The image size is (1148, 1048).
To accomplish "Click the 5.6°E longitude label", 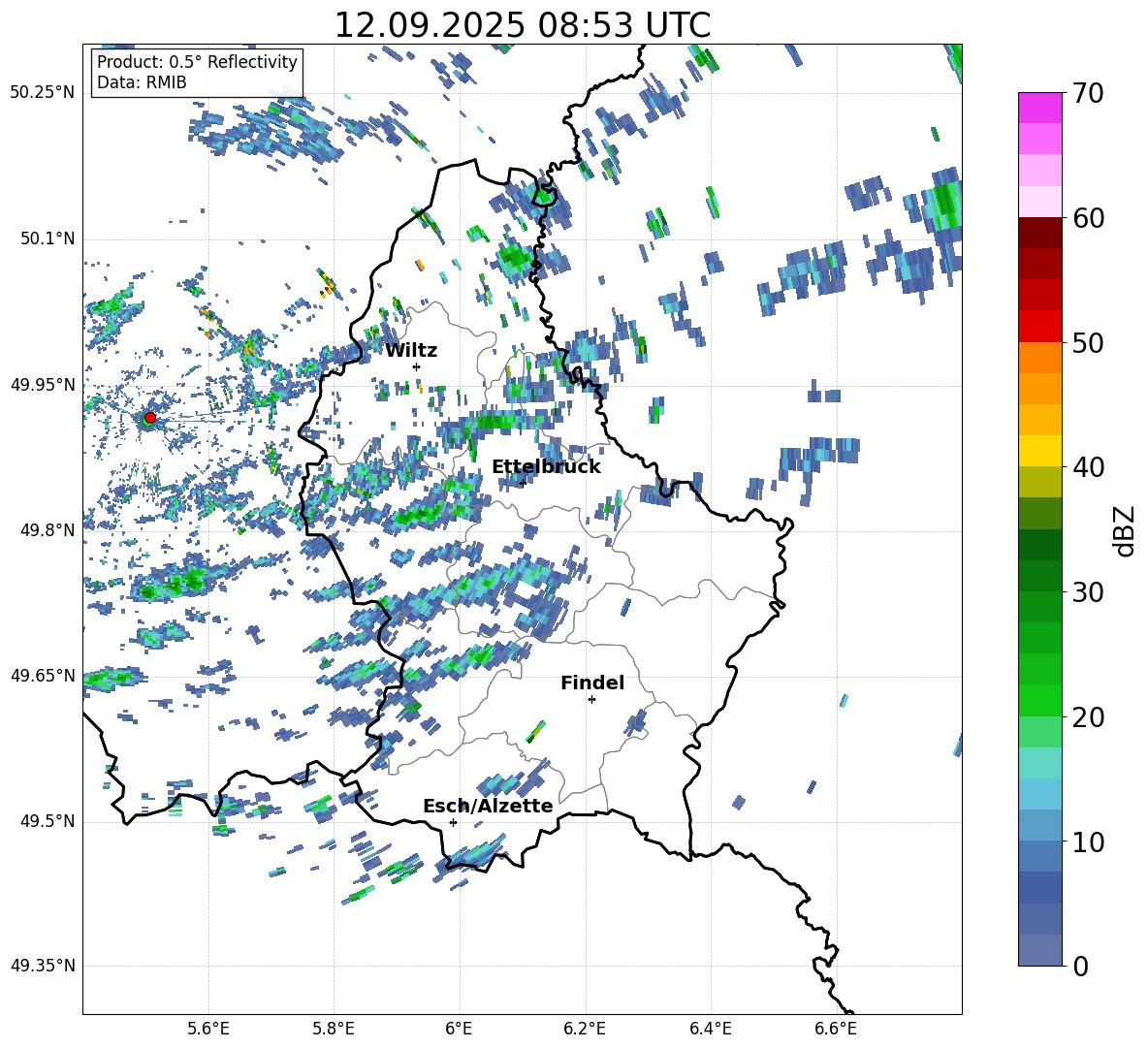I will pos(208,1030).
